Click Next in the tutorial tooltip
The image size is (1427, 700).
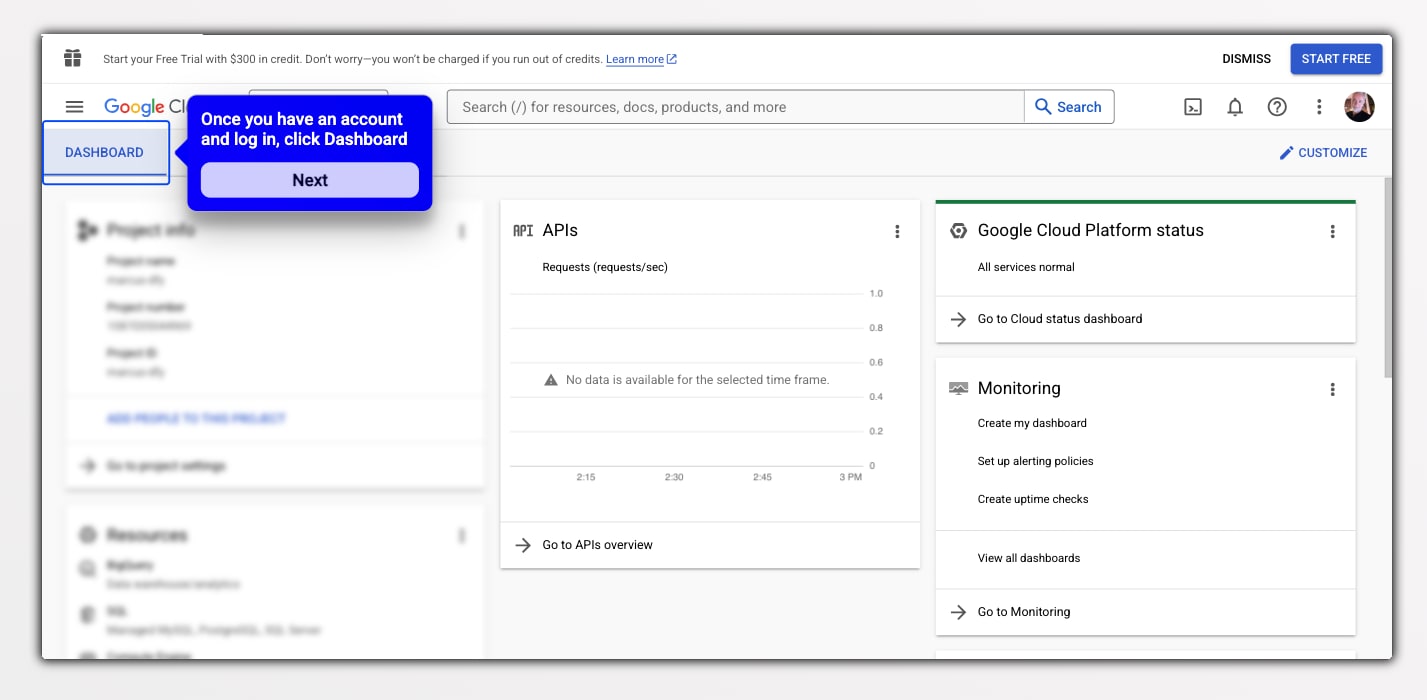tap(310, 180)
